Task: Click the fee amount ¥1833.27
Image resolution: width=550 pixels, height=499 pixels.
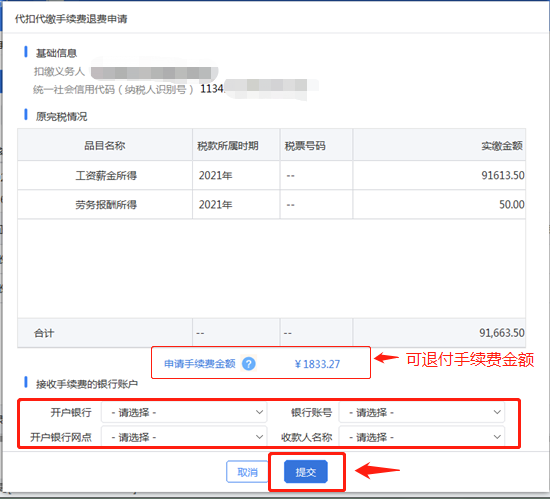Action: tap(317, 364)
